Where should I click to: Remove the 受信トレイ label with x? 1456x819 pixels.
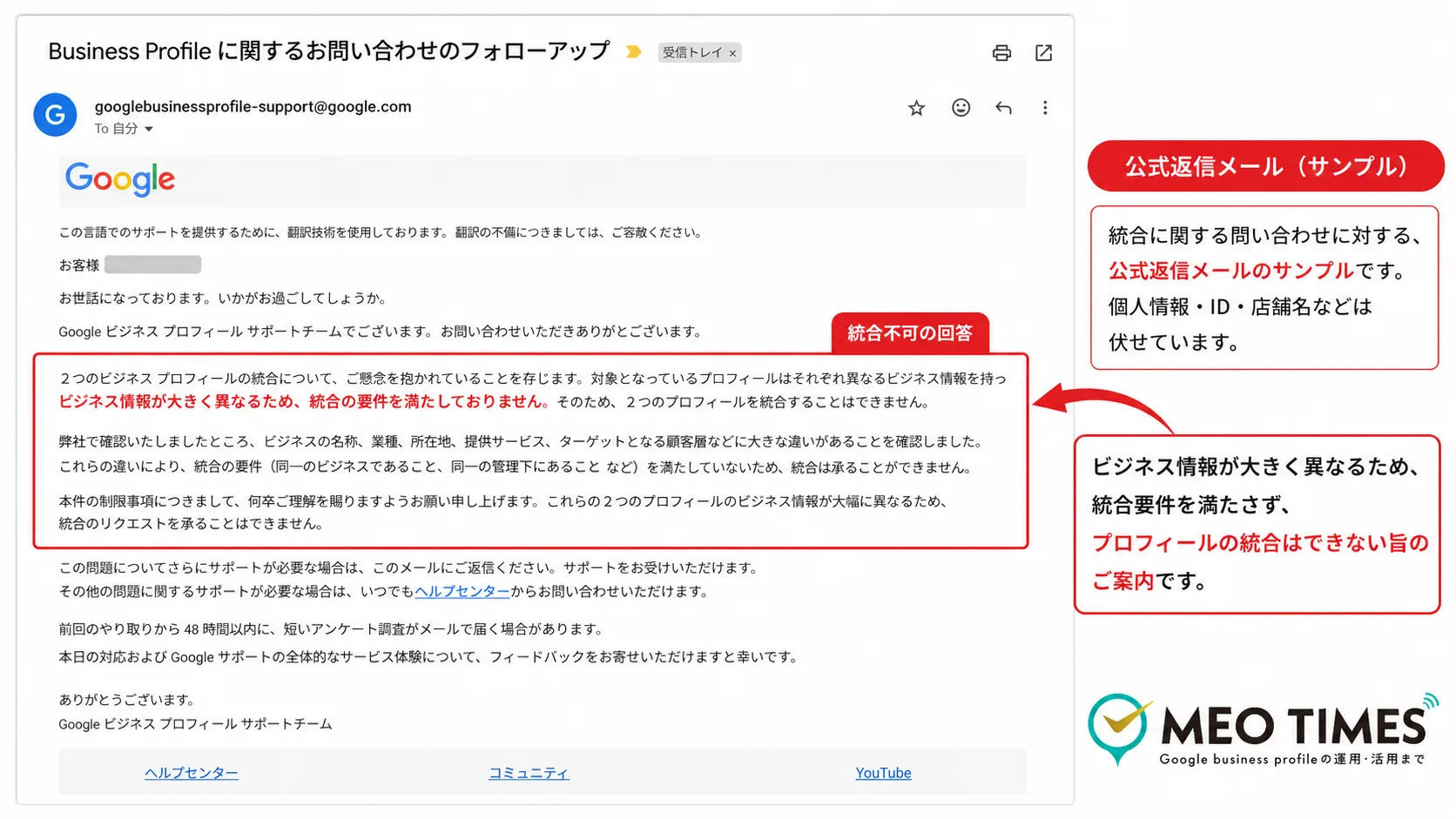pyautogui.click(x=733, y=53)
